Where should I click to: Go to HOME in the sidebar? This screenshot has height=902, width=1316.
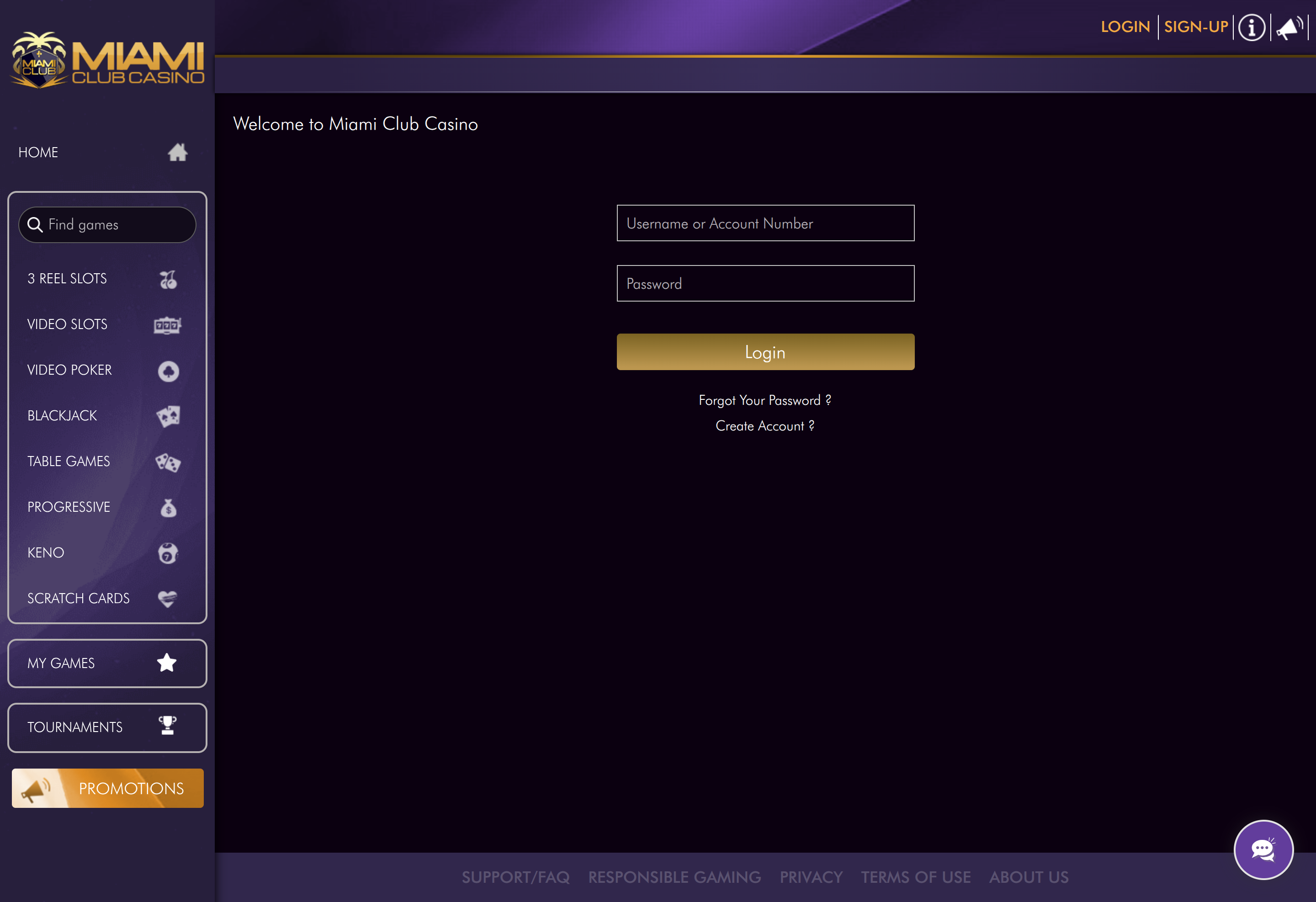[38, 152]
